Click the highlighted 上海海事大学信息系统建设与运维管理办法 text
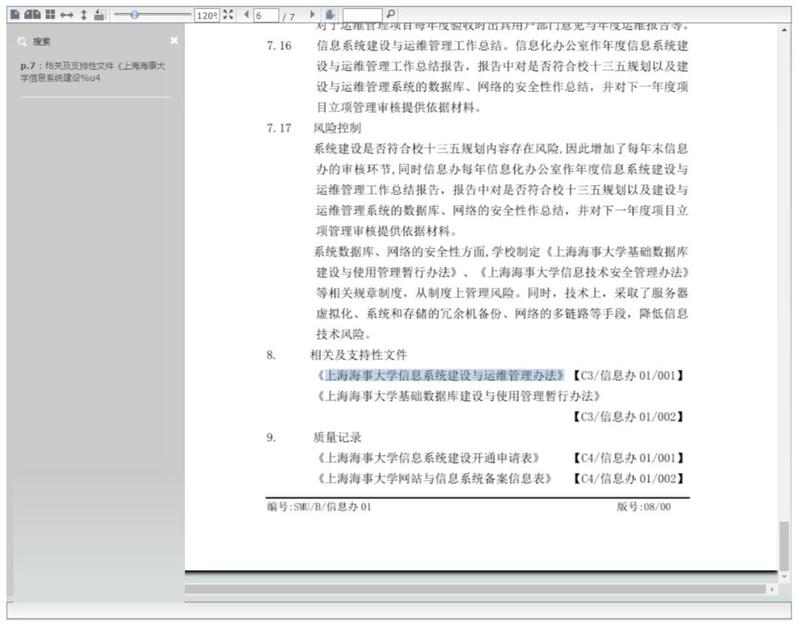 444,375
